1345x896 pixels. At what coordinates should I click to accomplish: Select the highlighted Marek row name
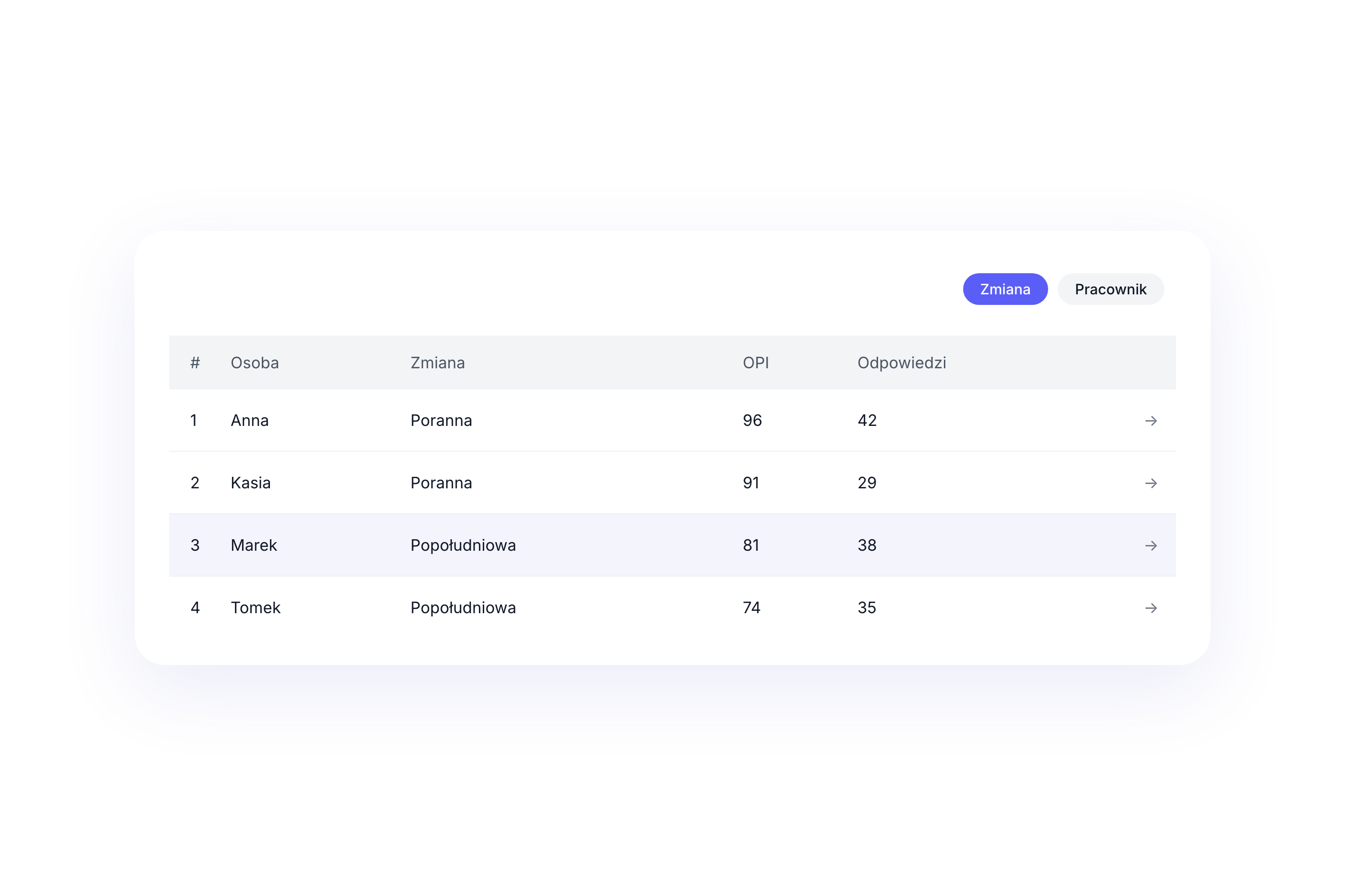click(253, 545)
